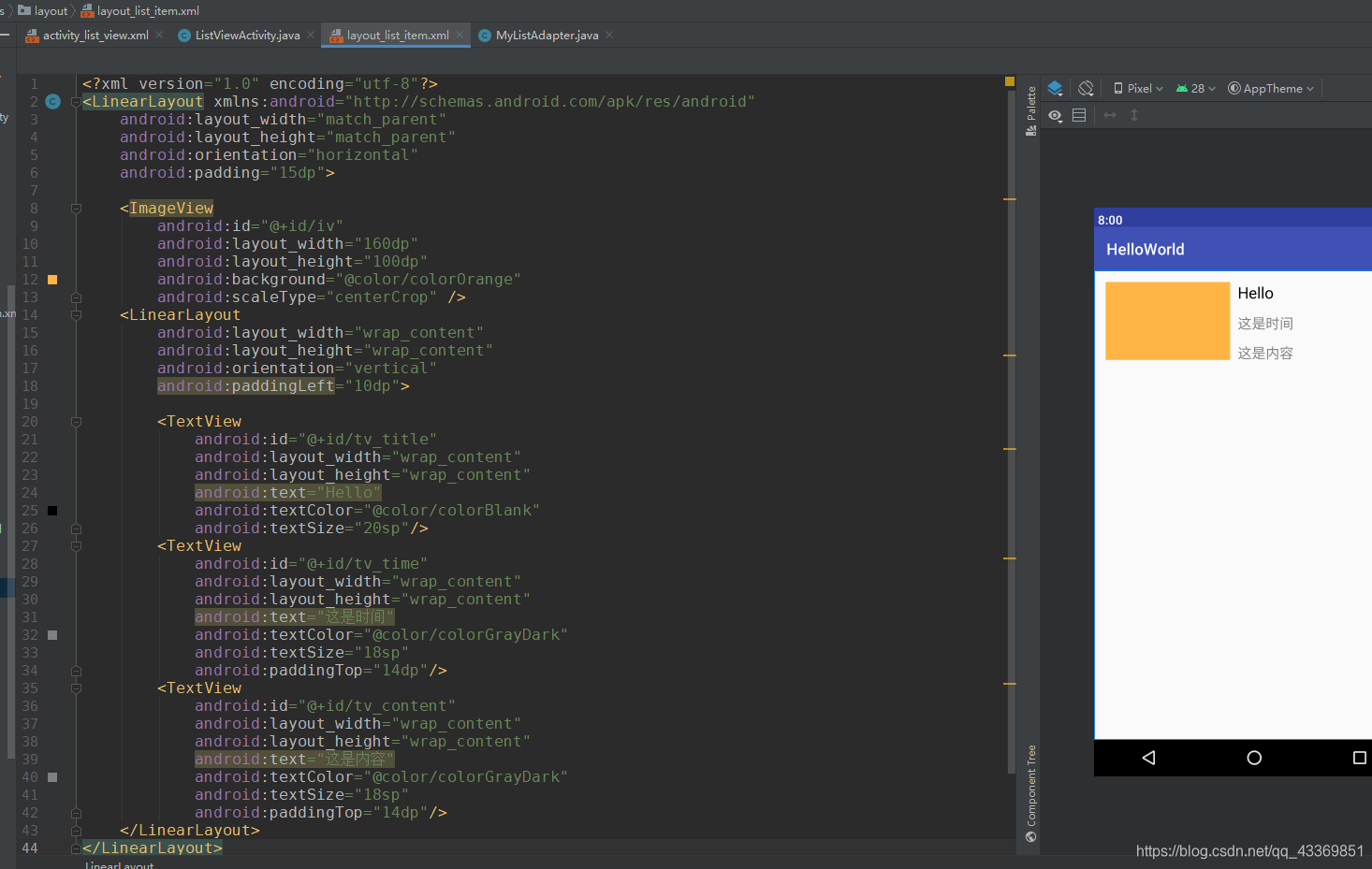Click preview recents square button

pos(1360,758)
